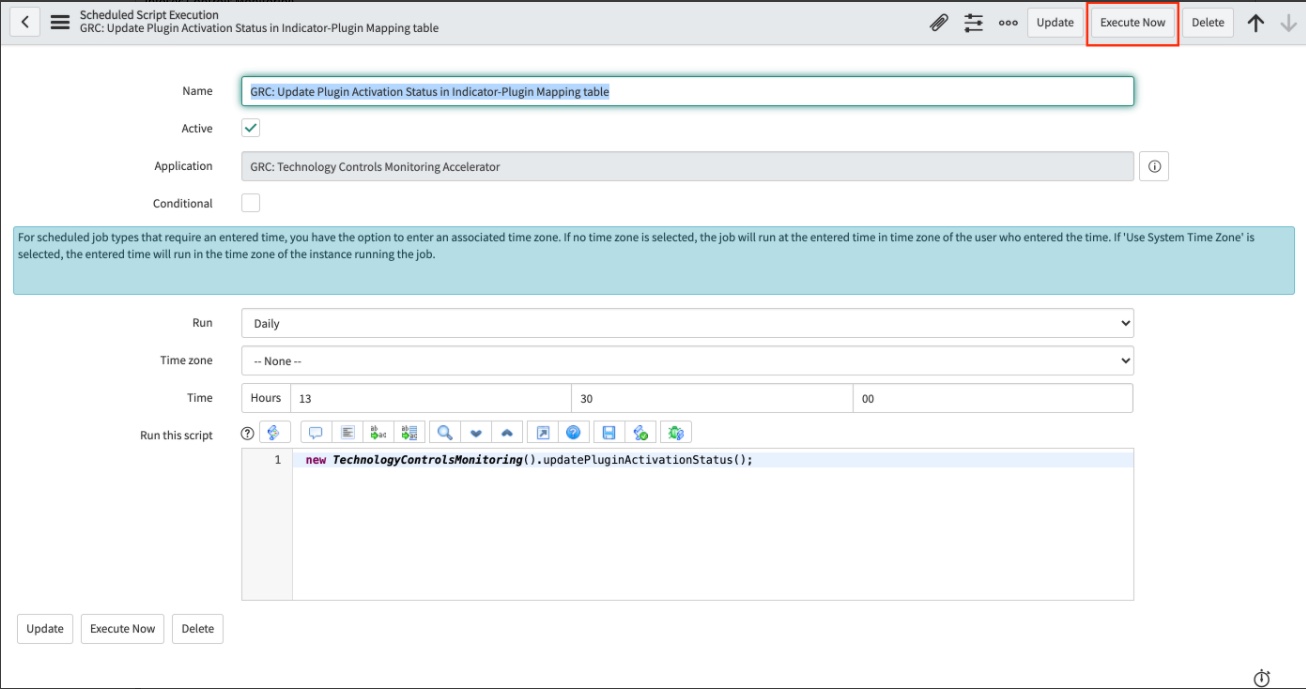
Task: Go to previous record with up arrow
Action: click(1256, 22)
